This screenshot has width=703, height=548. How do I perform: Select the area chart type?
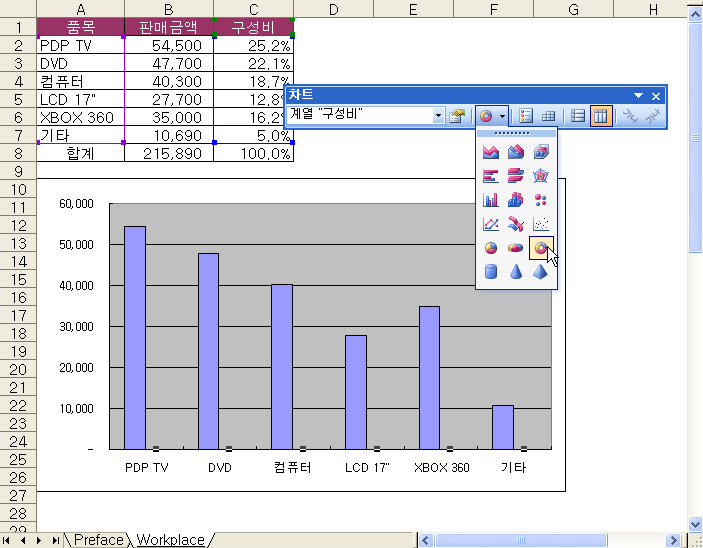pyautogui.click(x=491, y=152)
